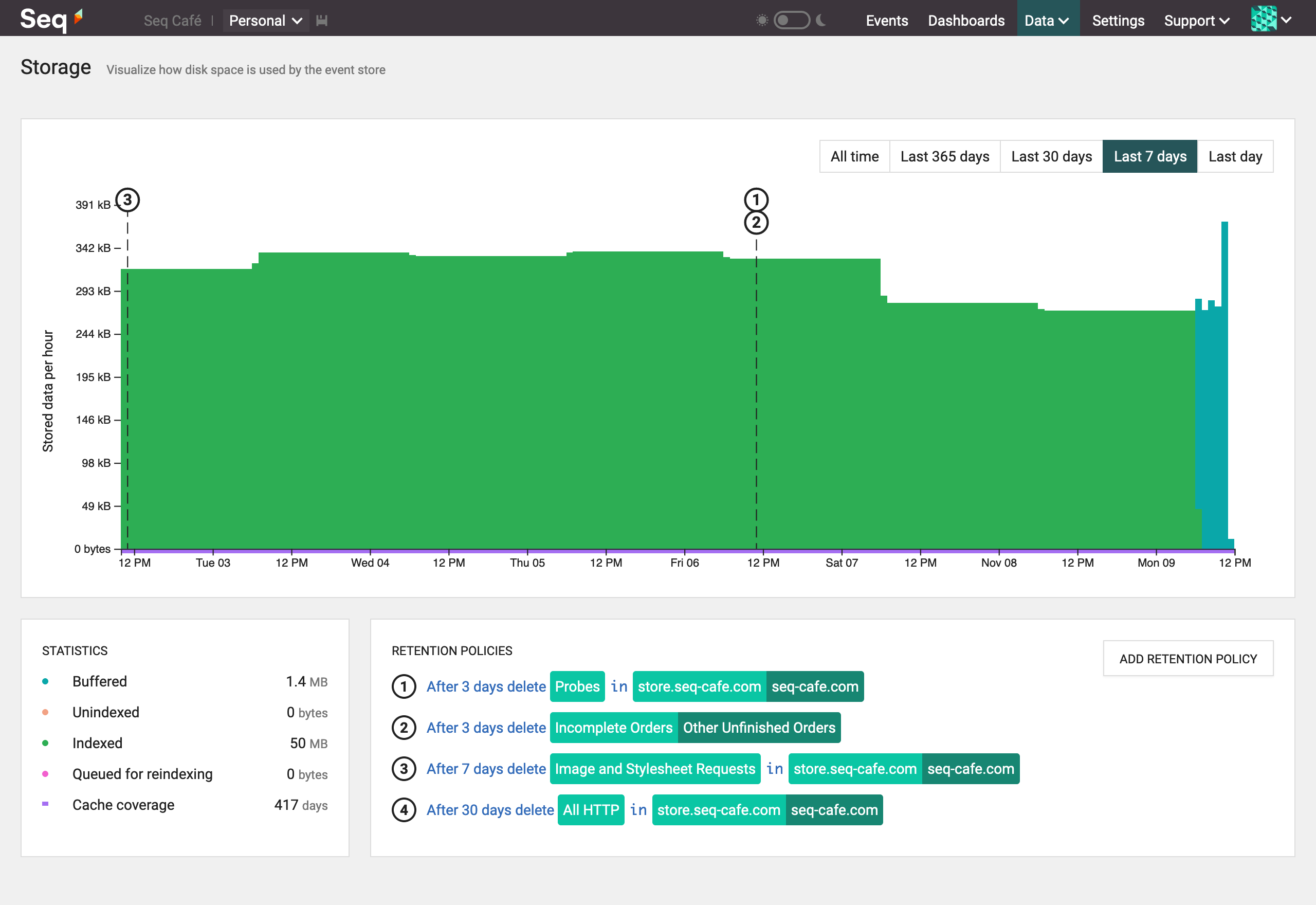This screenshot has width=1316, height=905.
Task: Expand the Support menu
Action: point(1196,21)
